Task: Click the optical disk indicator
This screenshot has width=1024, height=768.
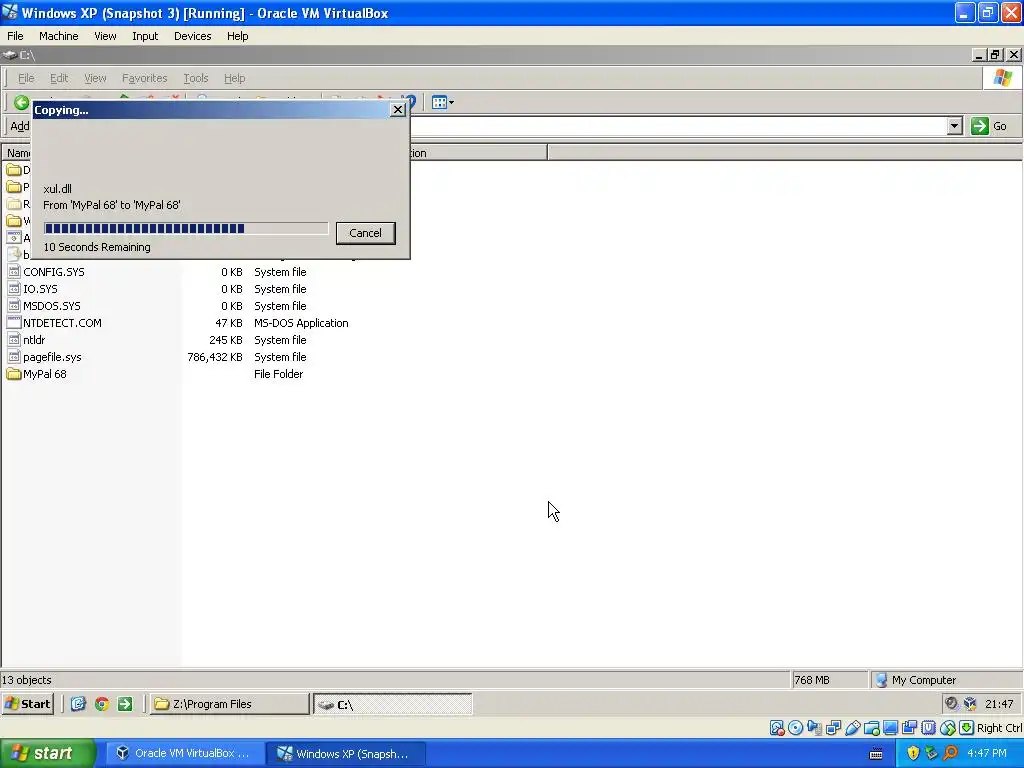Action: (795, 728)
